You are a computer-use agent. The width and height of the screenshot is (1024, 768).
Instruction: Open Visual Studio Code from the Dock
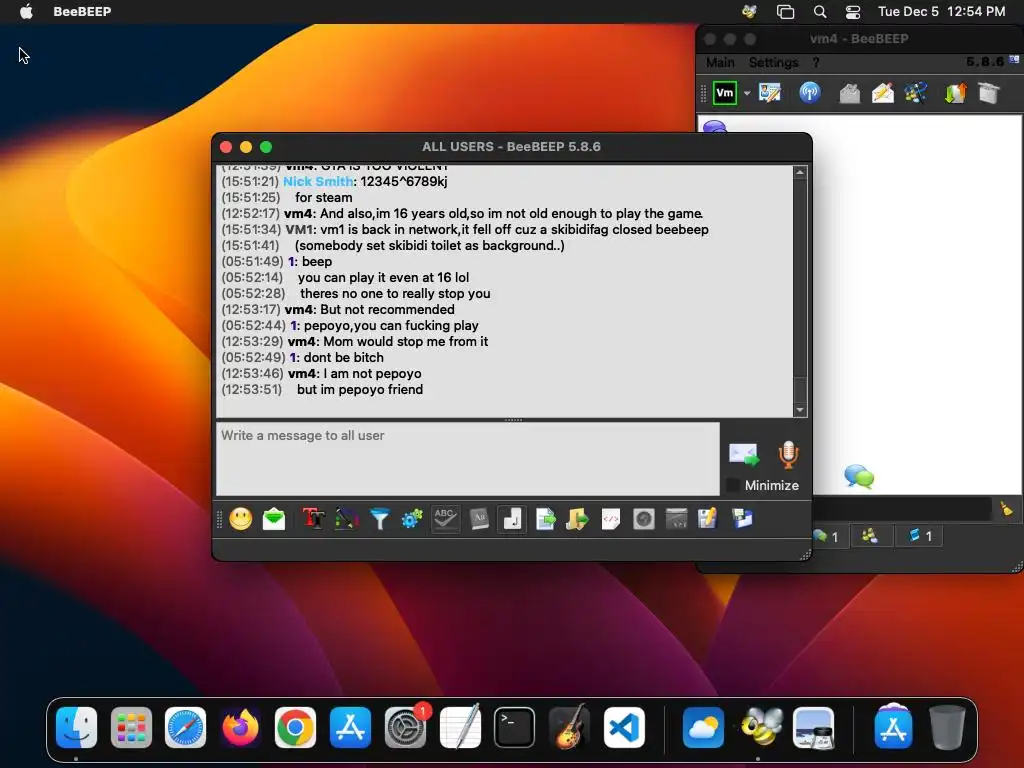[x=624, y=727]
